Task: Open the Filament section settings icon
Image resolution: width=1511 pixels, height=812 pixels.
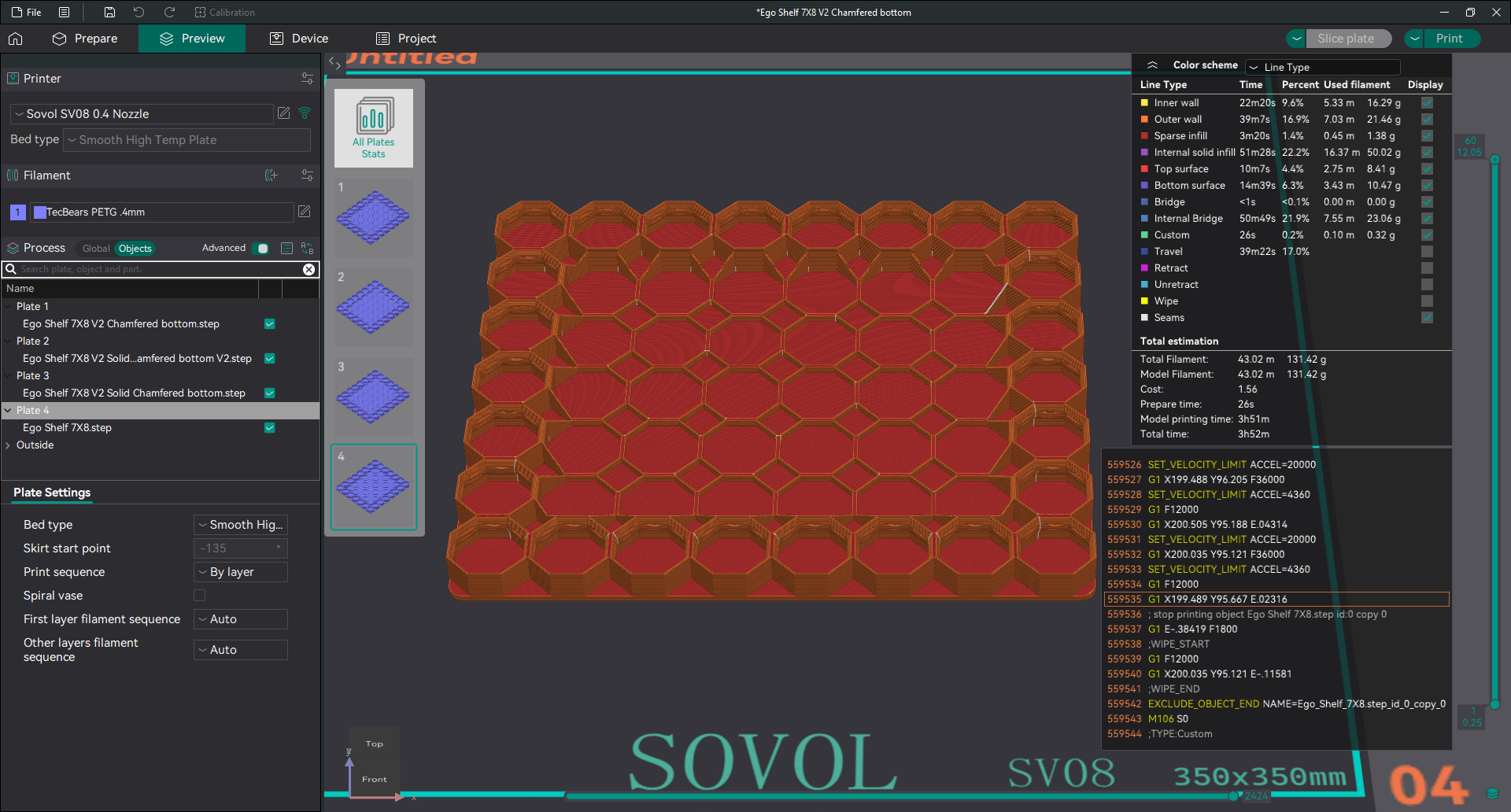Action: (x=307, y=175)
